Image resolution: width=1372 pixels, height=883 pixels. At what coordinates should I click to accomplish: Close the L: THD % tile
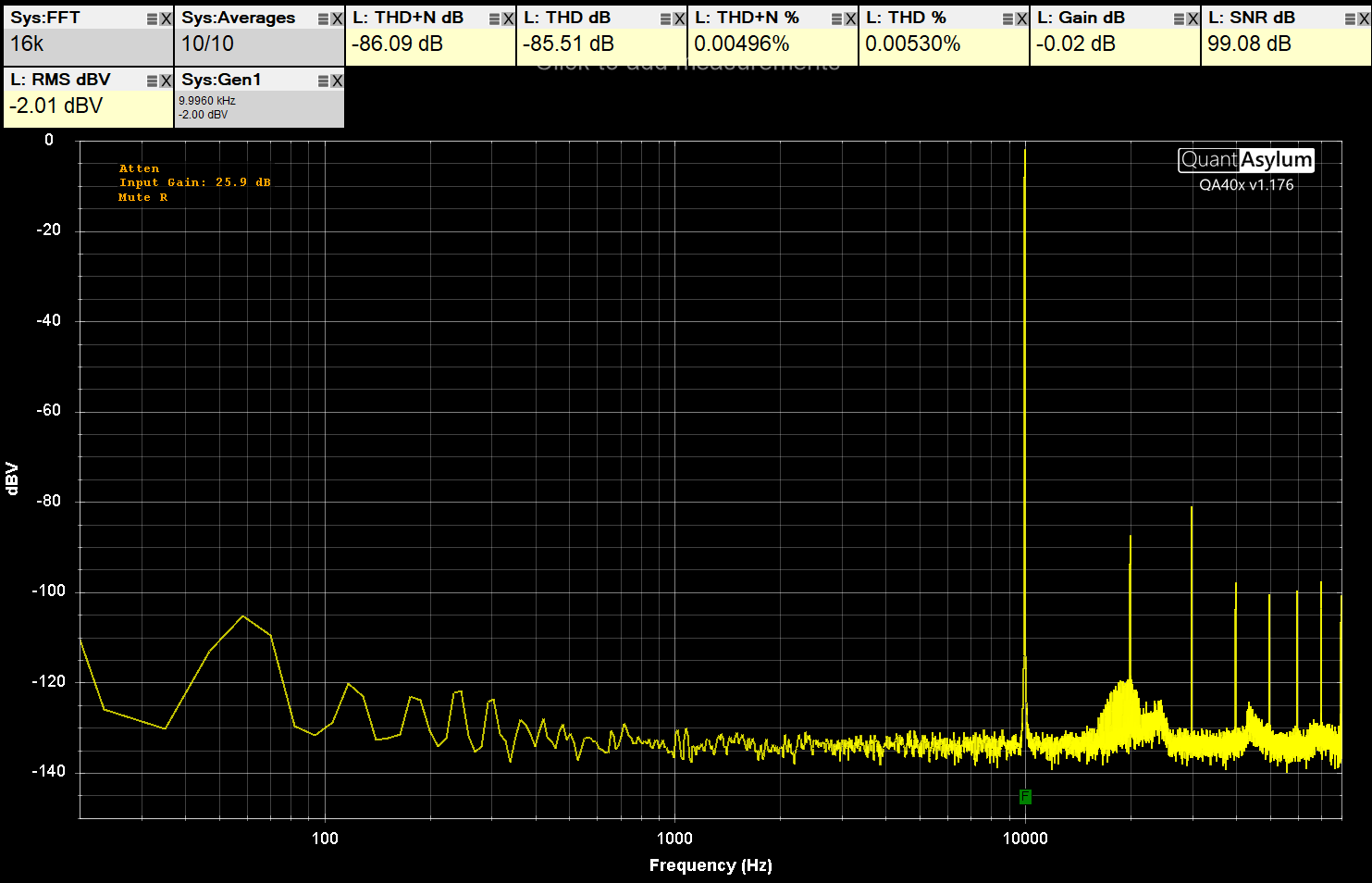(1021, 19)
